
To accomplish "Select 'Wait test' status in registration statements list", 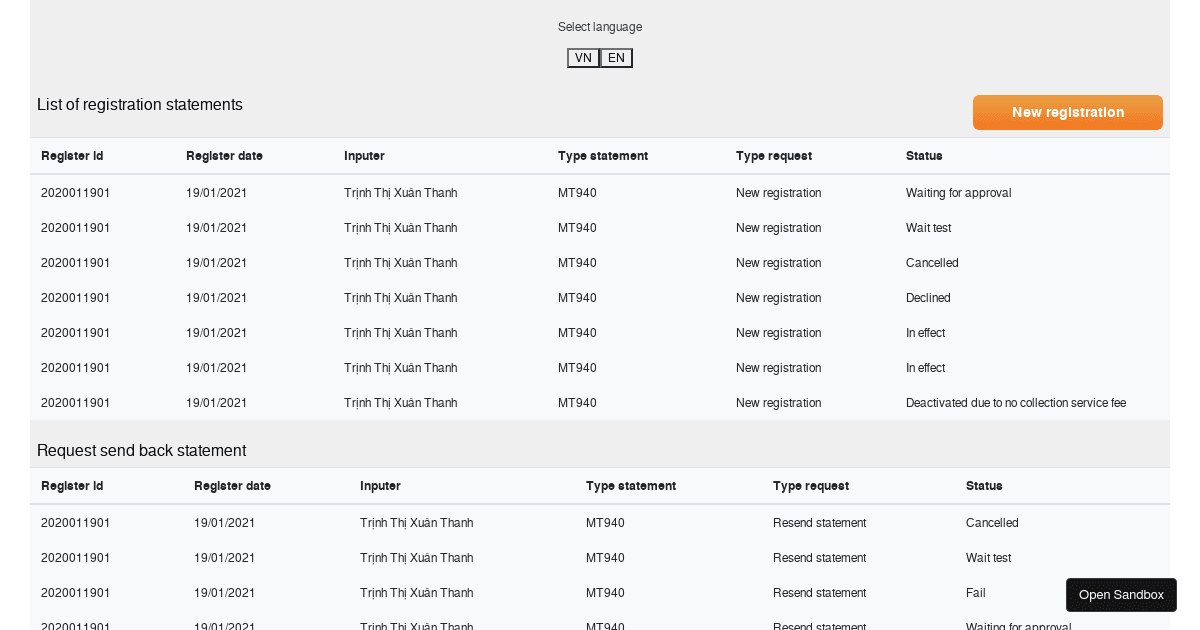I will [x=929, y=228].
